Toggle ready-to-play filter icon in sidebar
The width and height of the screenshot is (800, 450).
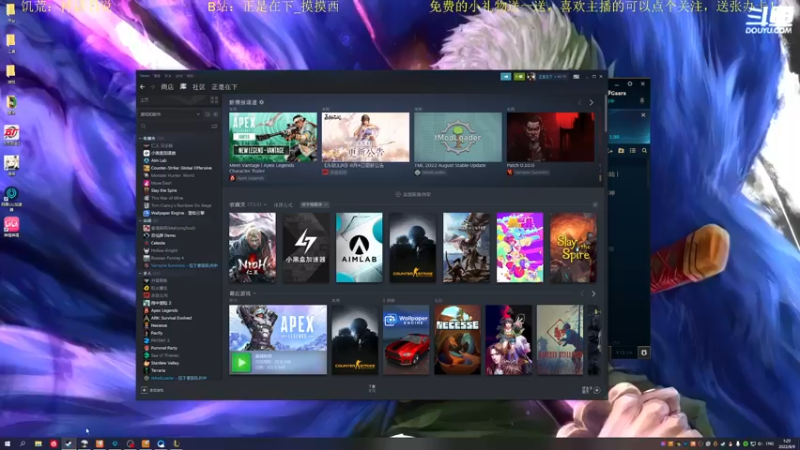click(215, 114)
